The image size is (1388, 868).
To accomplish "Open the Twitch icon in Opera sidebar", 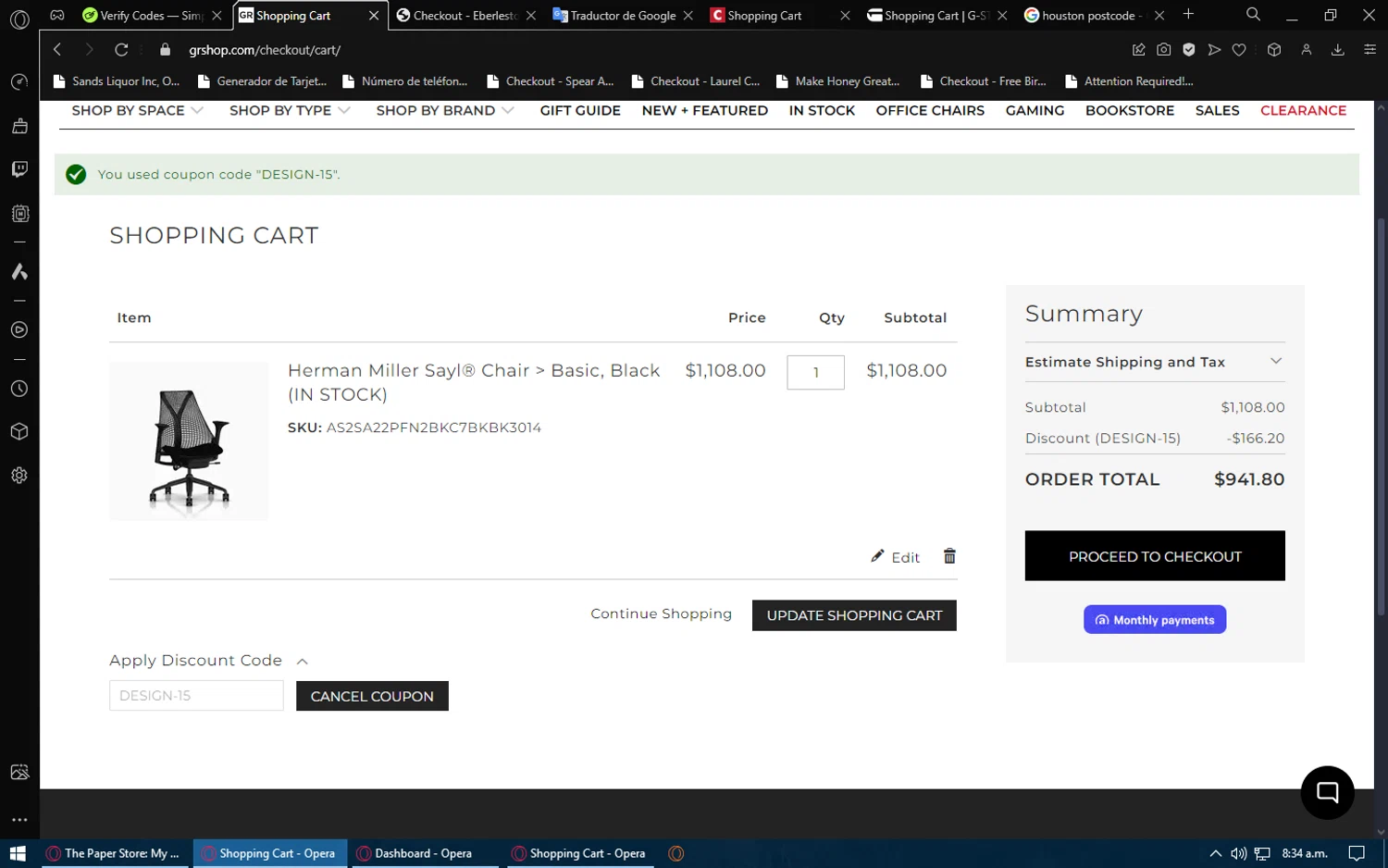I will click(19, 169).
